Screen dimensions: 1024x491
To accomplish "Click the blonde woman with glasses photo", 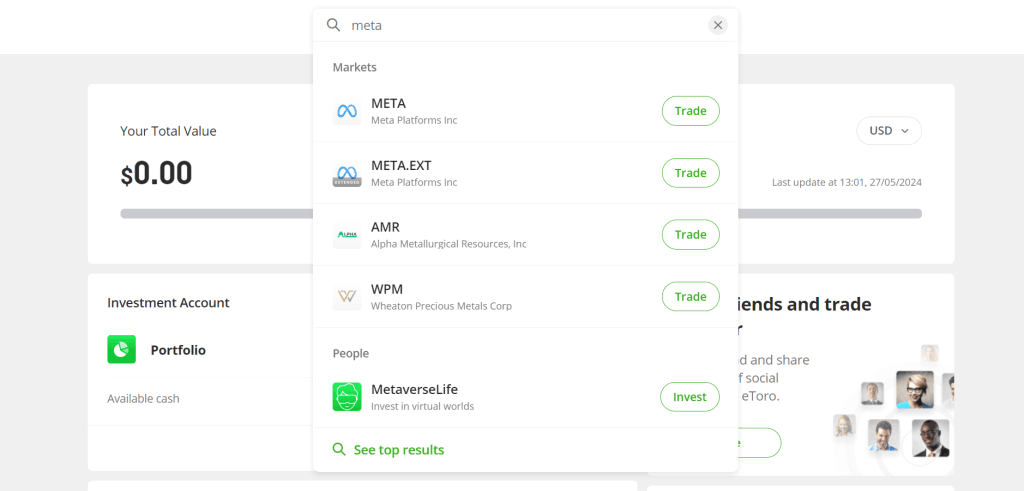I will (914, 390).
